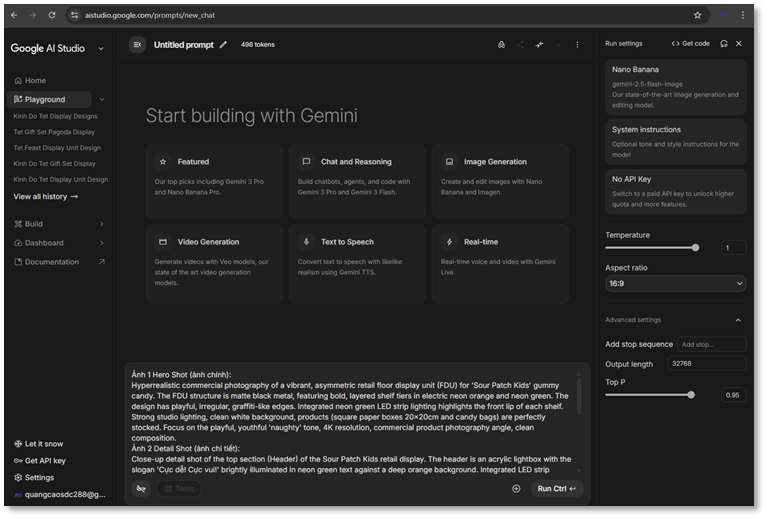
Task: Adjust the Temperature slider
Action: coord(695,248)
